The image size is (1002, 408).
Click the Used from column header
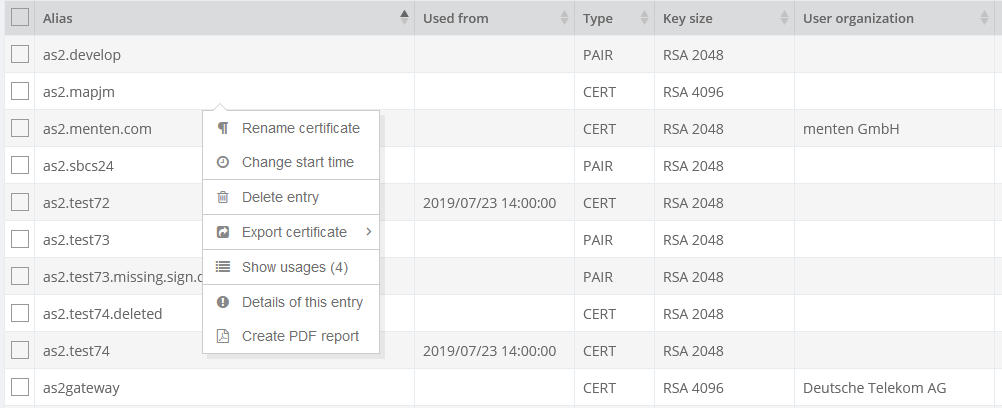click(456, 18)
